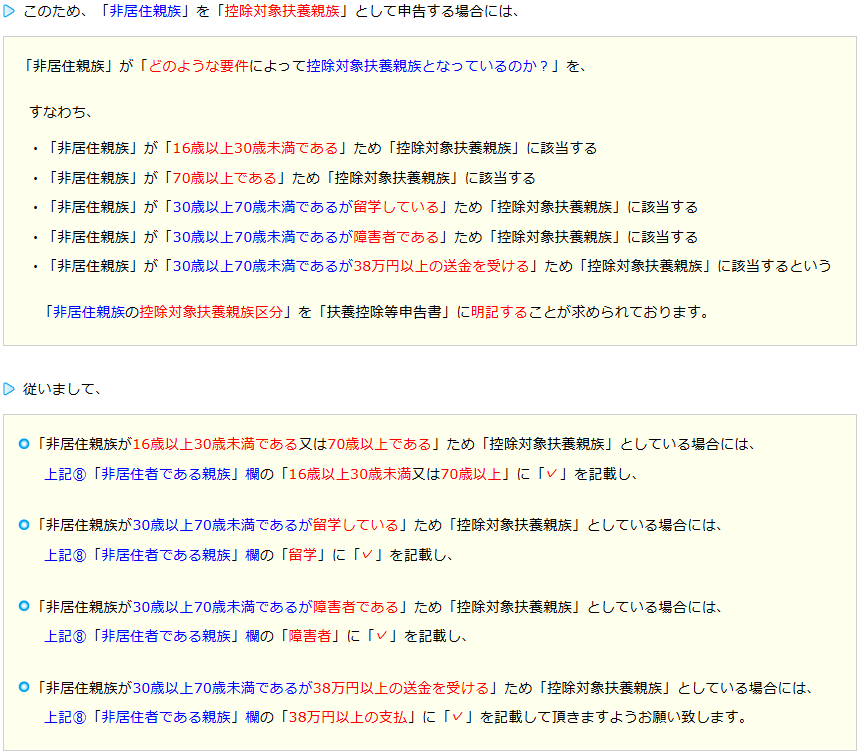Click the triangle marker before このため
Screen dimensions: 860x753
[9, 11]
